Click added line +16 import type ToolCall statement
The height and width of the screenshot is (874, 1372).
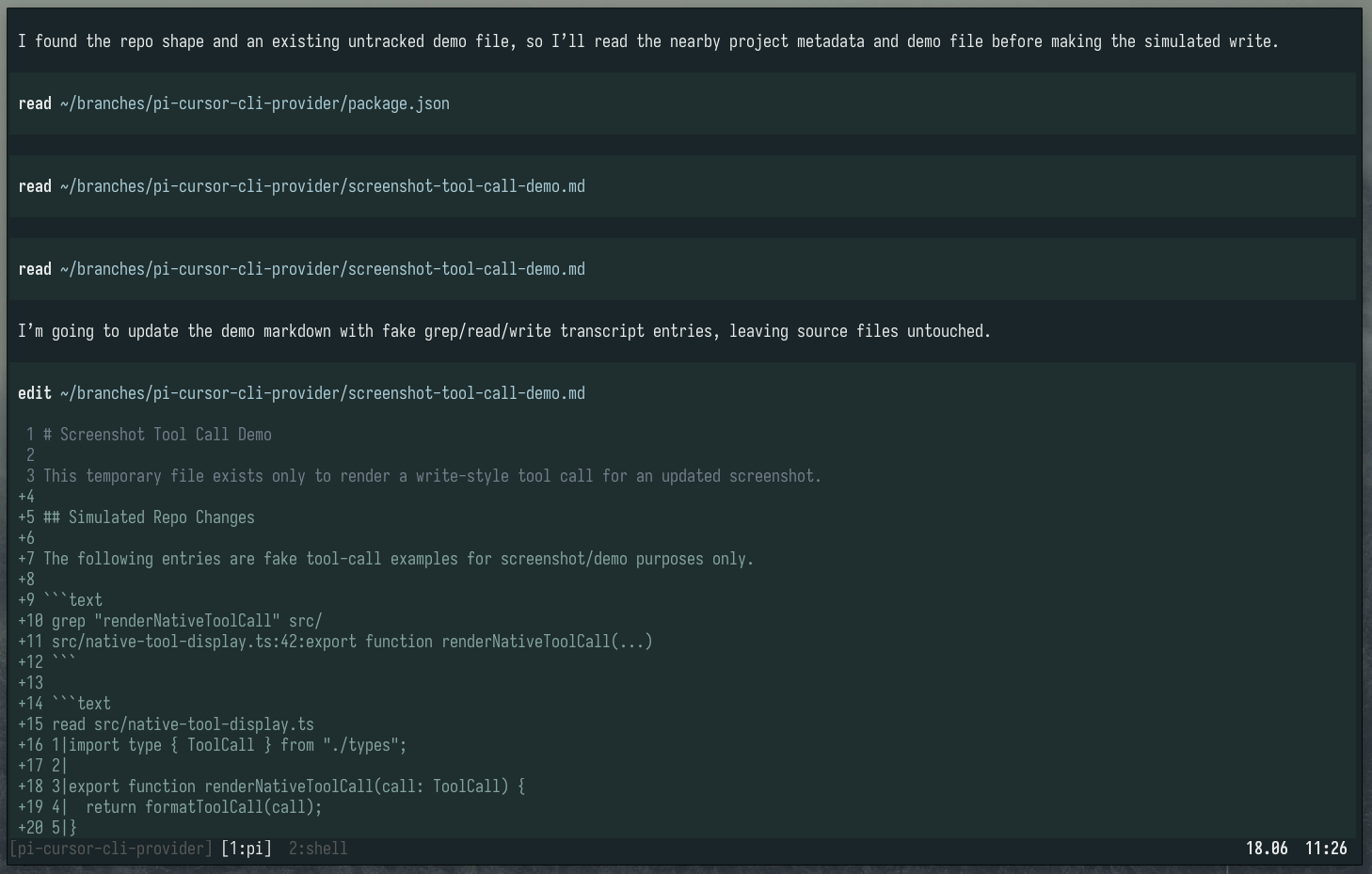pos(213,745)
